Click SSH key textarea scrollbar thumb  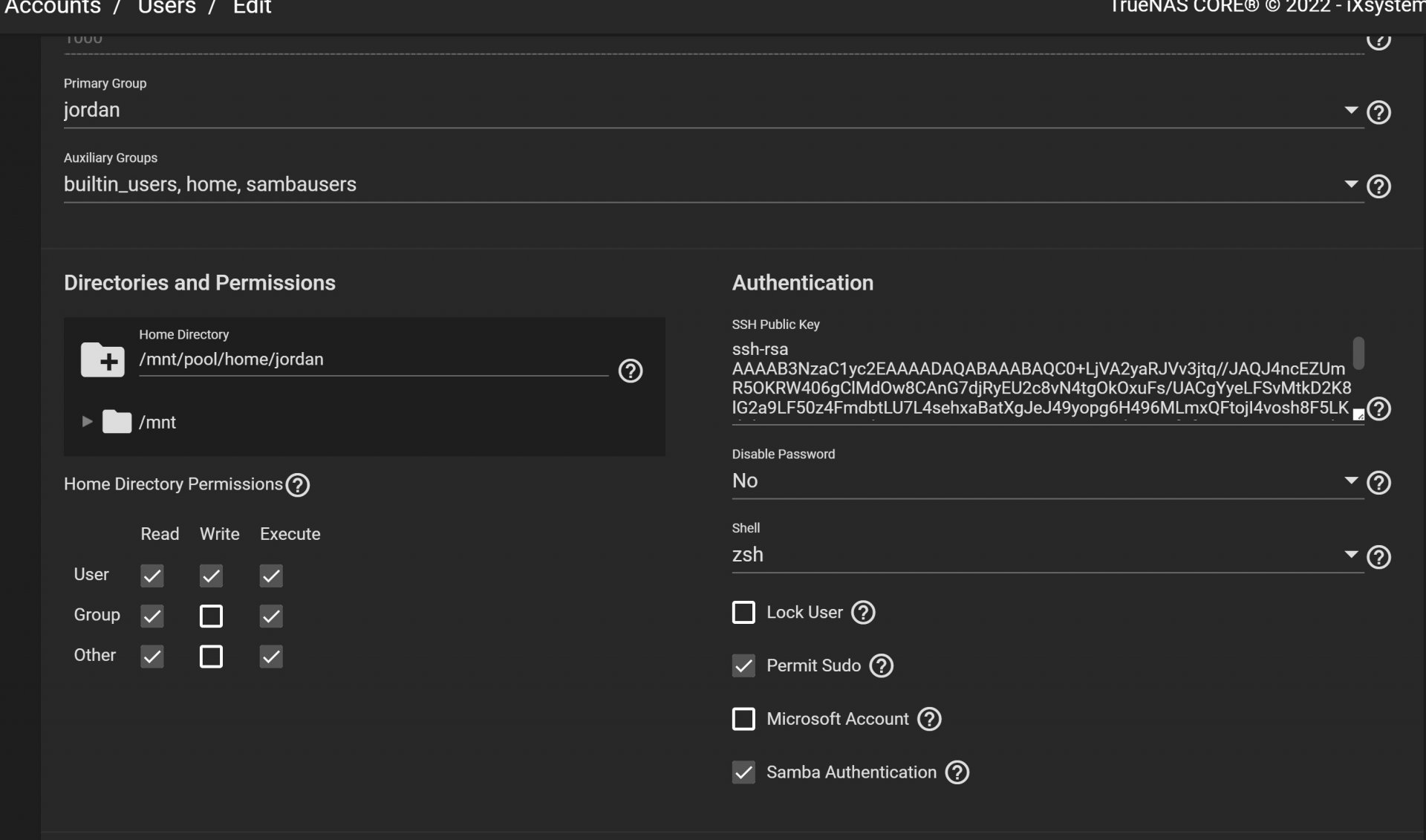tap(1358, 353)
